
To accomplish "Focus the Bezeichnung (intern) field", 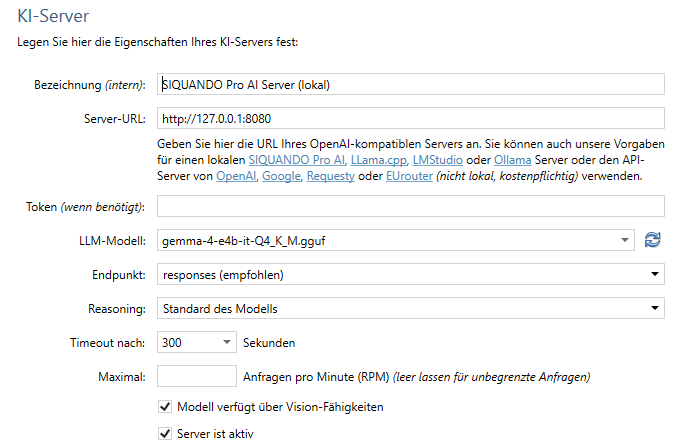I will tap(411, 84).
